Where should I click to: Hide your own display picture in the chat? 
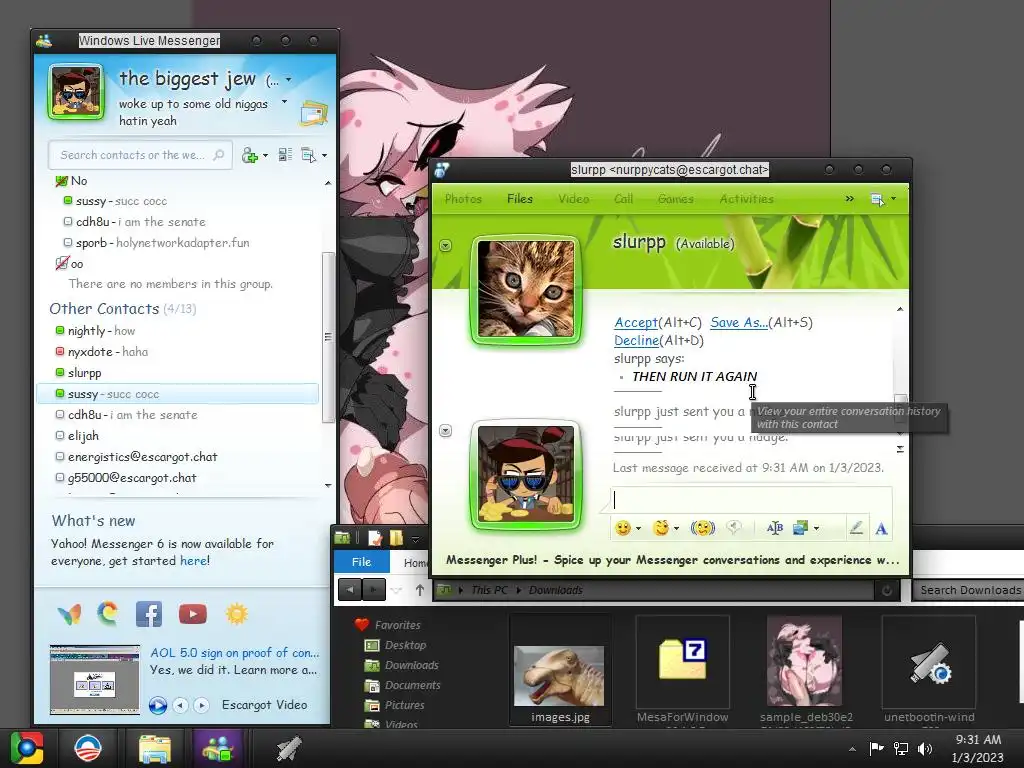445,430
